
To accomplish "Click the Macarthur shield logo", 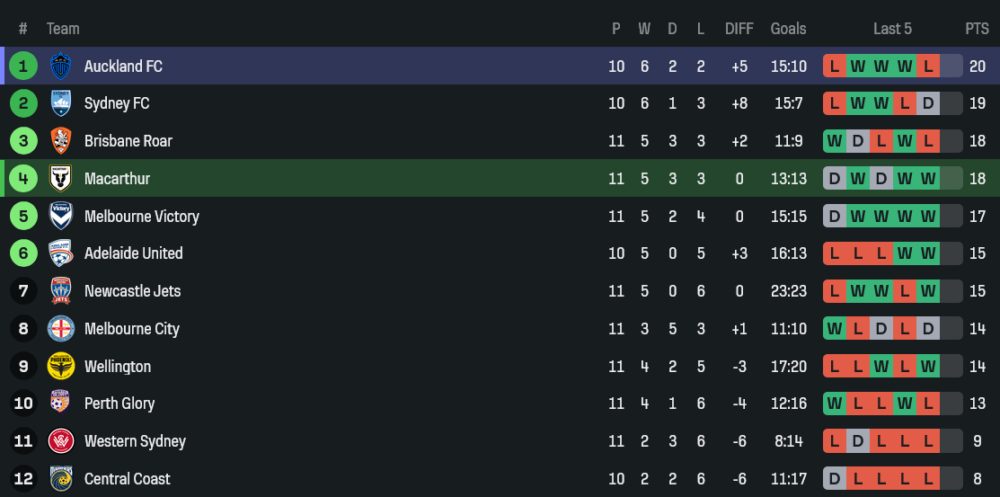I will pyautogui.click(x=61, y=178).
